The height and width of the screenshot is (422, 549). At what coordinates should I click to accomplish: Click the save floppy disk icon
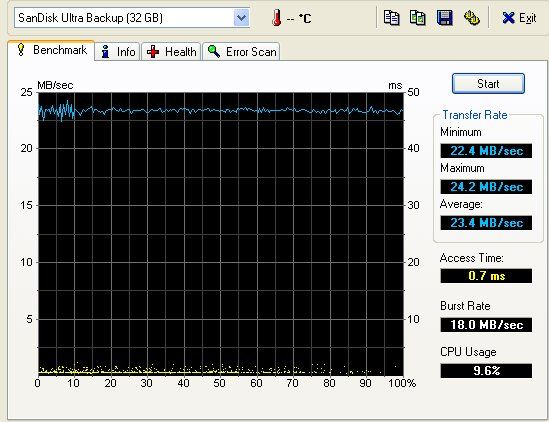(x=445, y=18)
